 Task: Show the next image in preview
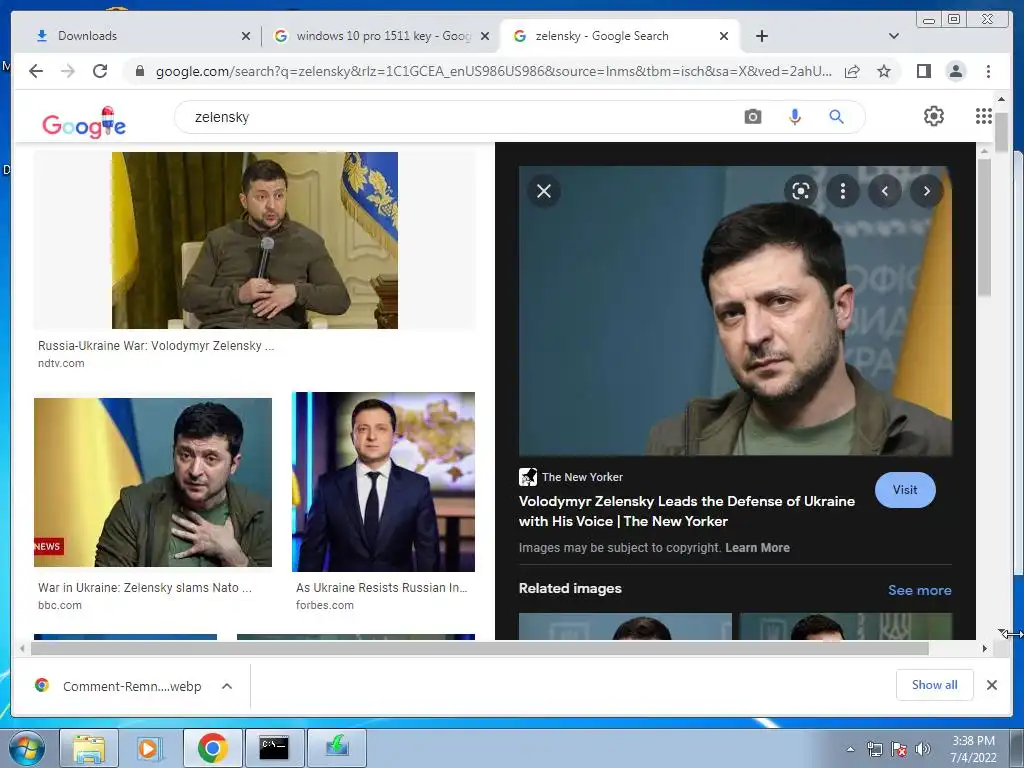coord(926,191)
